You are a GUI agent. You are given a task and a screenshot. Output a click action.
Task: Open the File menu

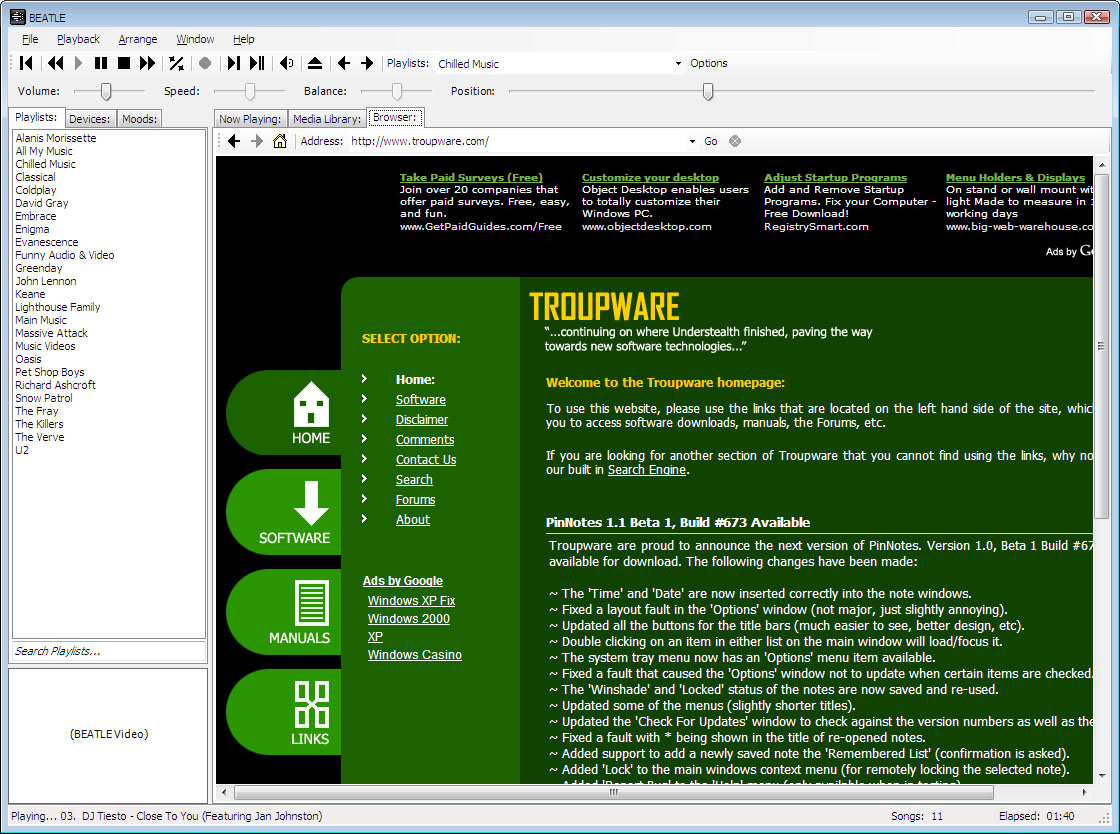30,39
